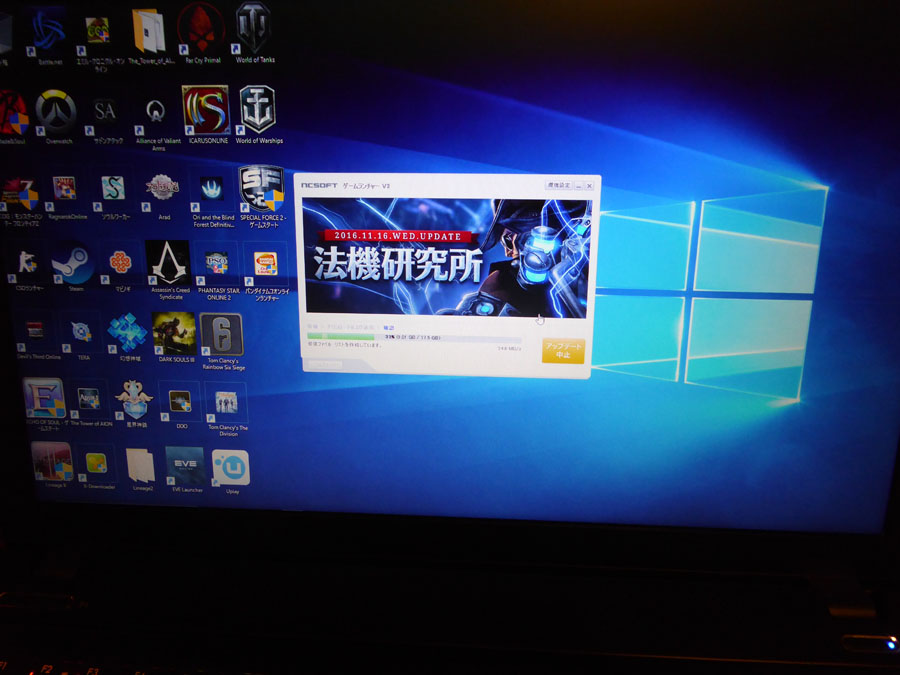Open PHANTASY STAR ONLINE 2 icon

[x=218, y=273]
